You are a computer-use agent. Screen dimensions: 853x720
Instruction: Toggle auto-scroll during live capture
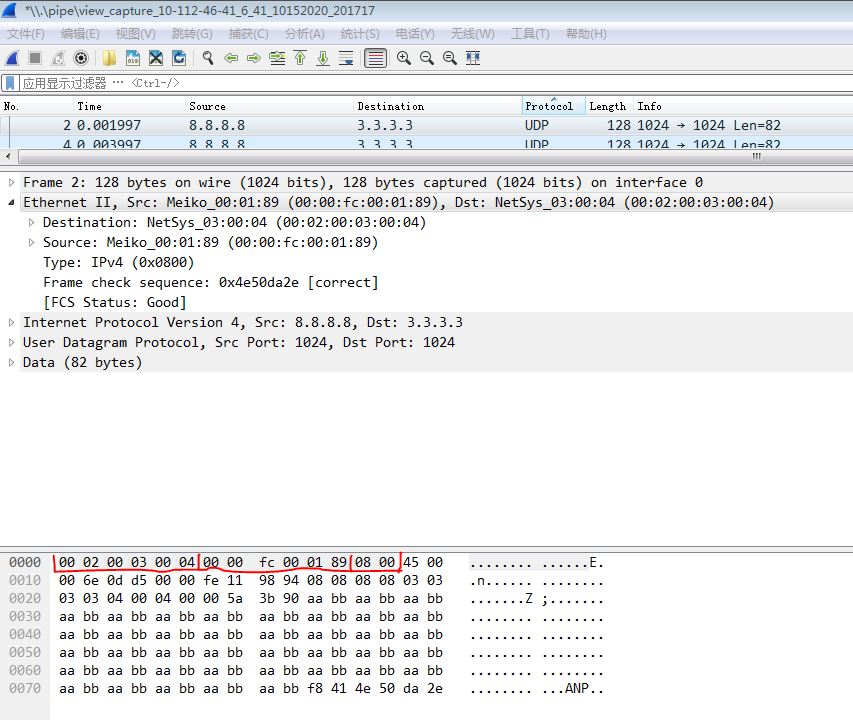pos(345,58)
